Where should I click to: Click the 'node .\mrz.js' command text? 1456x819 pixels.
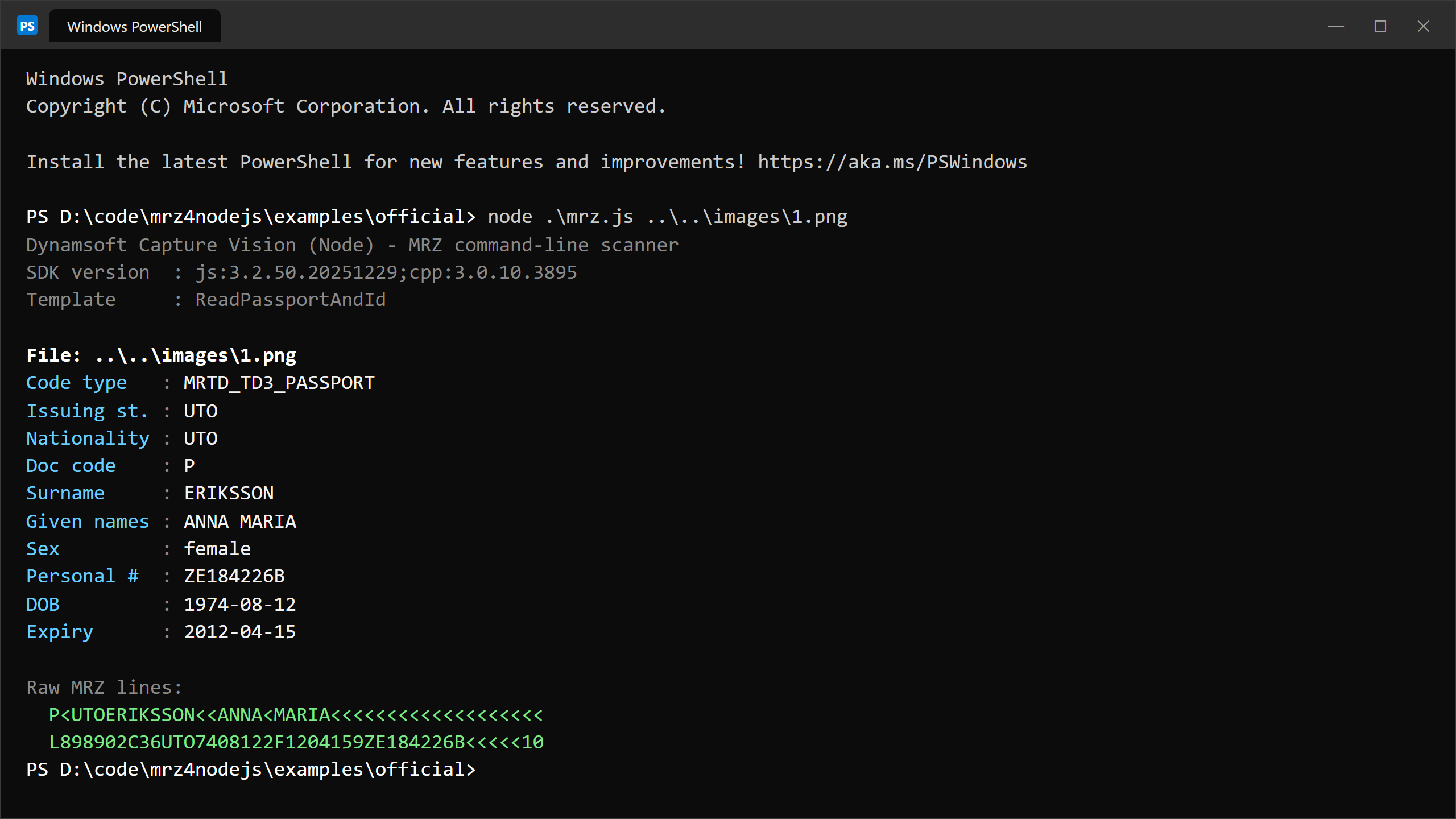point(560,217)
